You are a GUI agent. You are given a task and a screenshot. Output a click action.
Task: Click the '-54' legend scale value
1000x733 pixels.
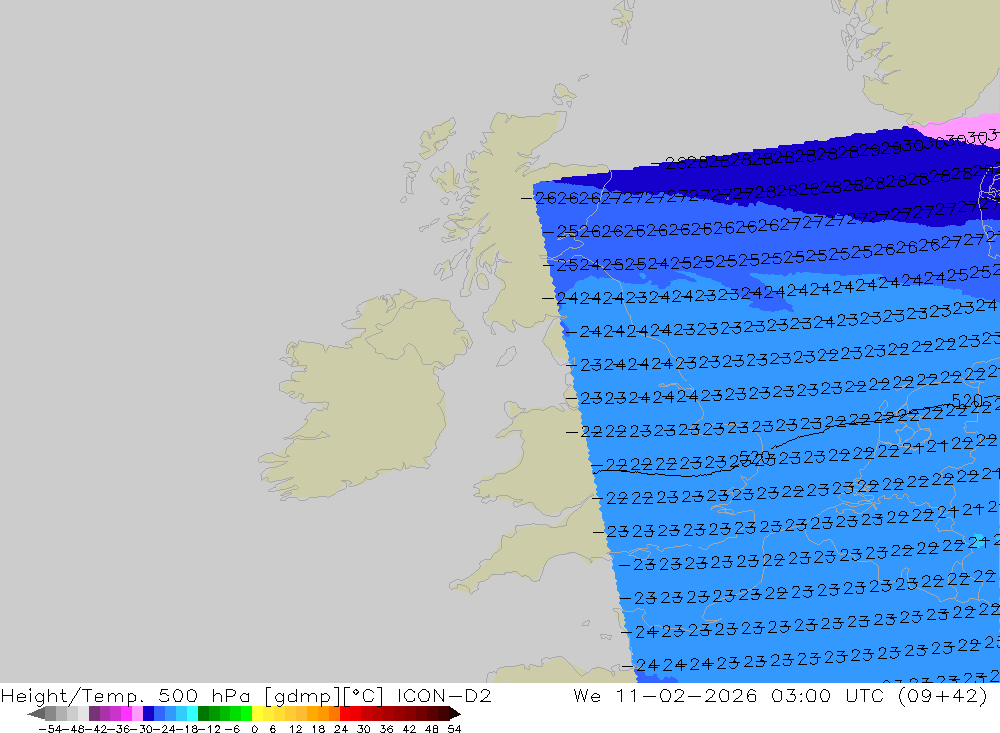tap(48, 729)
